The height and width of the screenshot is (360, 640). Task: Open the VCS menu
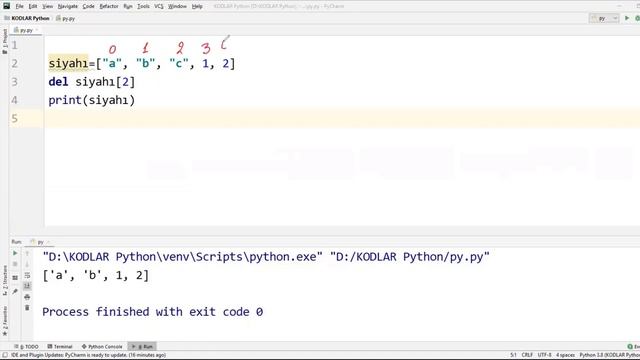click(x=159, y=6)
